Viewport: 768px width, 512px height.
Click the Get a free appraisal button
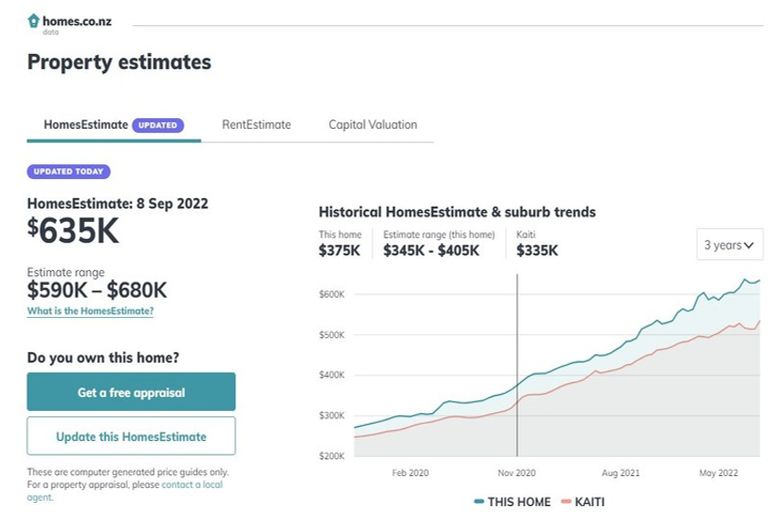click(131, 392)
